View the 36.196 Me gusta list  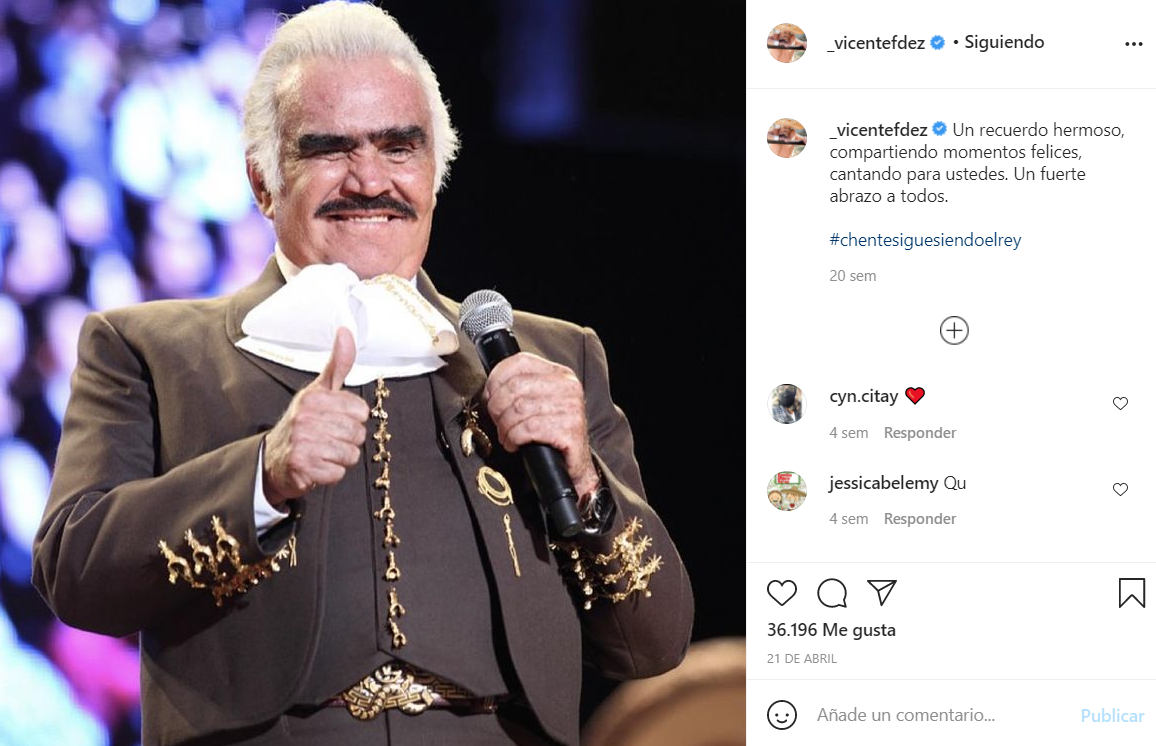831,630
